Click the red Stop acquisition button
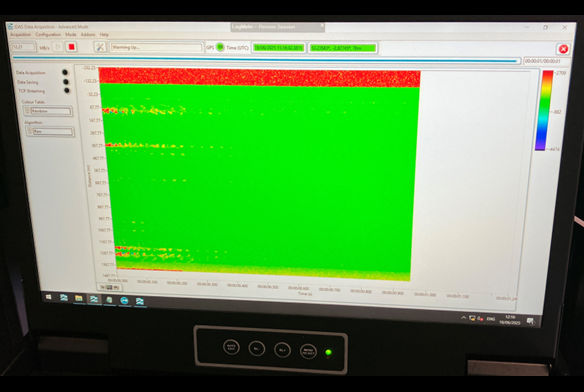Viewport: 584px width, 392px height. (x=71, y=47)
